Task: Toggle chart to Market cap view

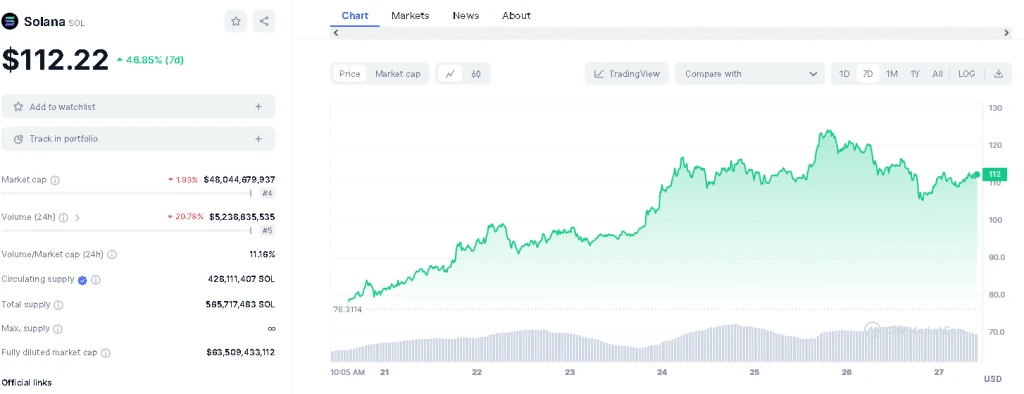Action: pyautogui.click(x=398, y=74)
